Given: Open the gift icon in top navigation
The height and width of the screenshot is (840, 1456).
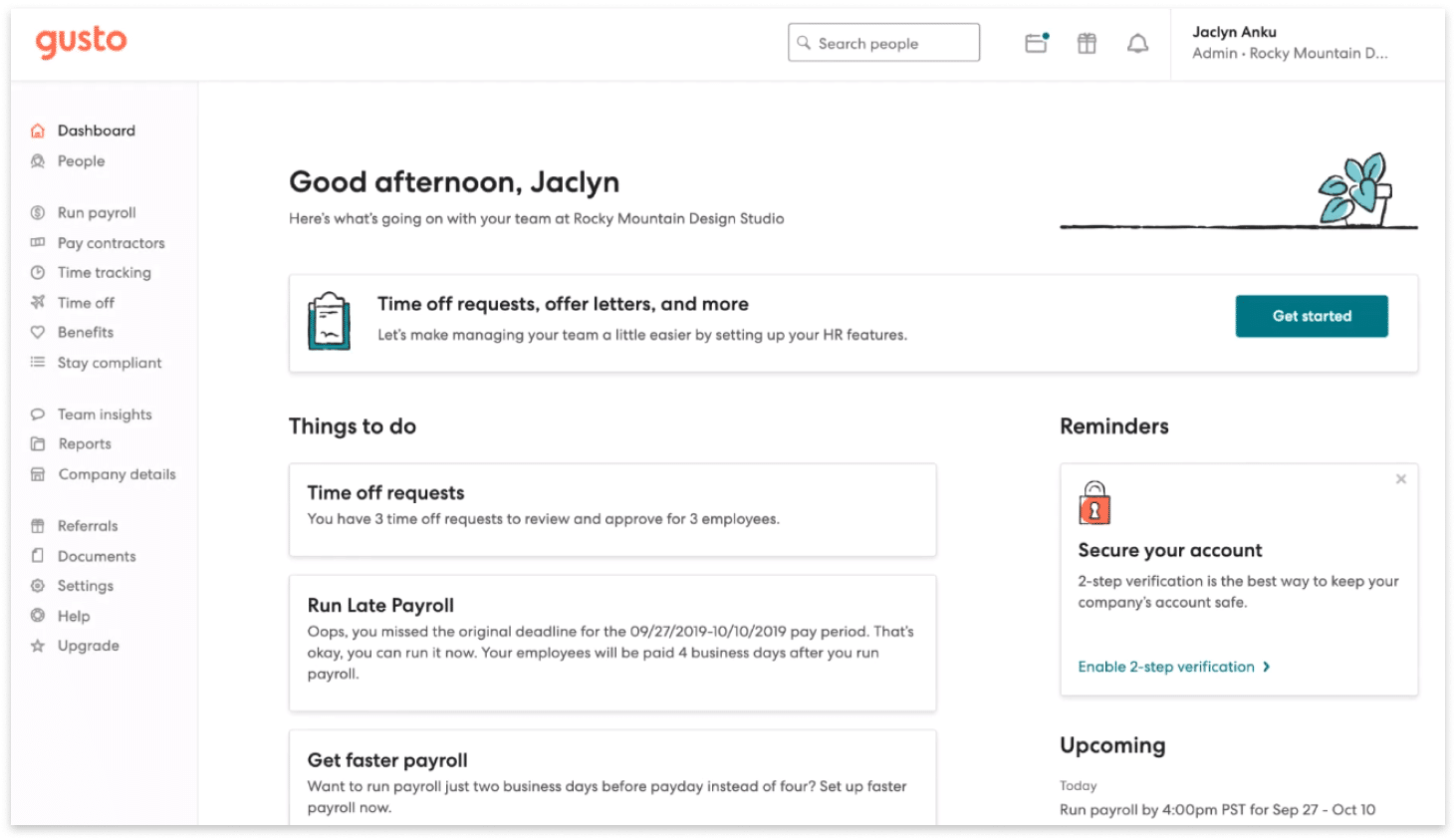Looking at the screenshot, I should click(1086, 42).
